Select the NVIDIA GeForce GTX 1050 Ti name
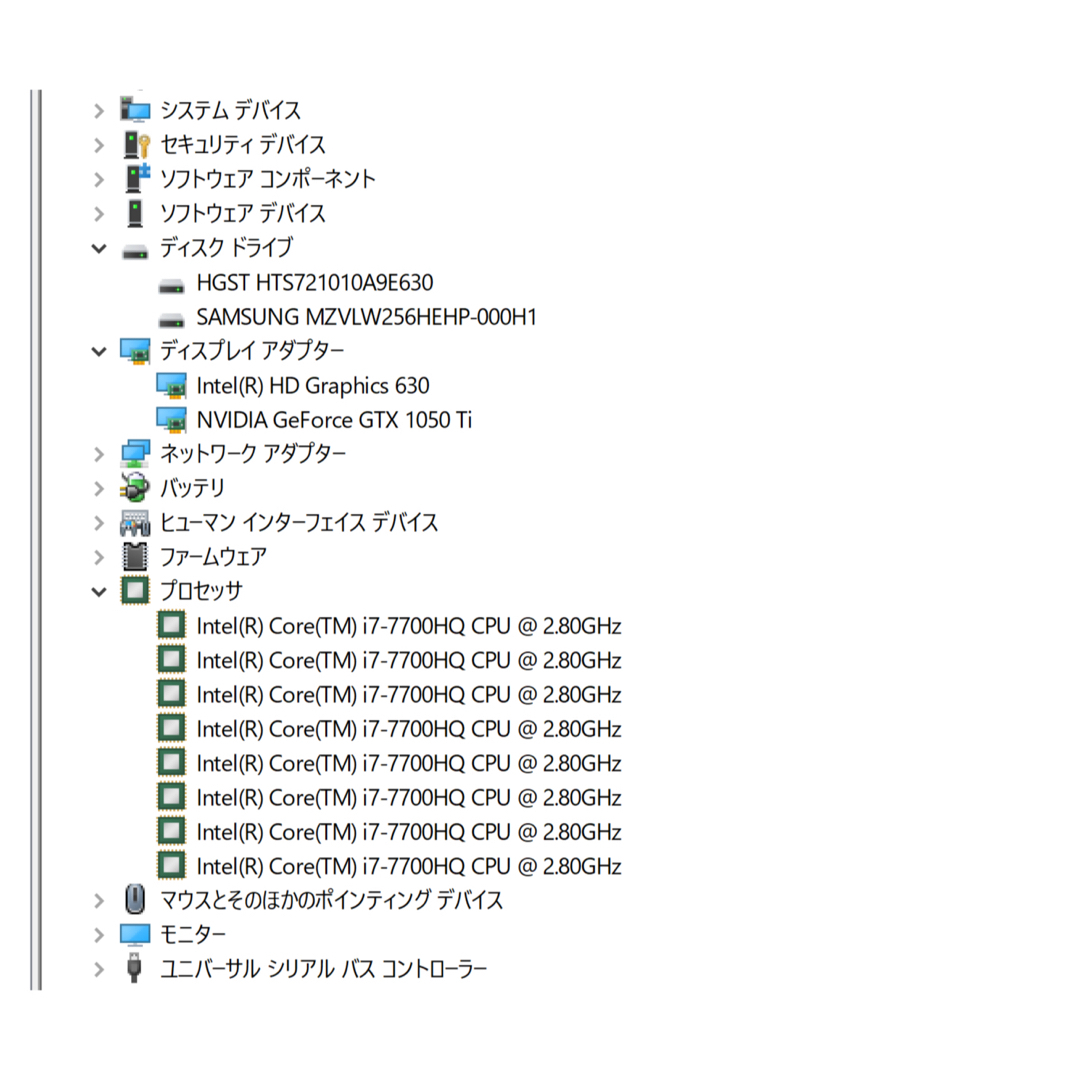This screenshot has width=1080, height=1080. tap(334, 420)
